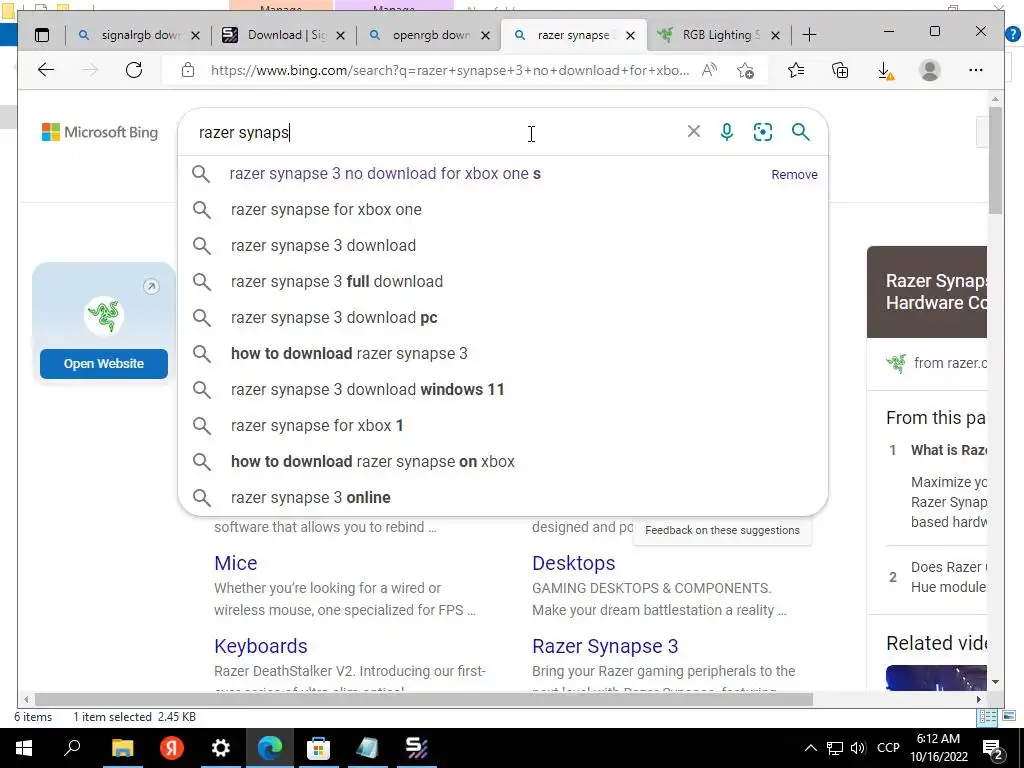The width and height of the screenshot is (1024, 768).
Task: Open the Favorites list
Action: (x=795, y=70)
